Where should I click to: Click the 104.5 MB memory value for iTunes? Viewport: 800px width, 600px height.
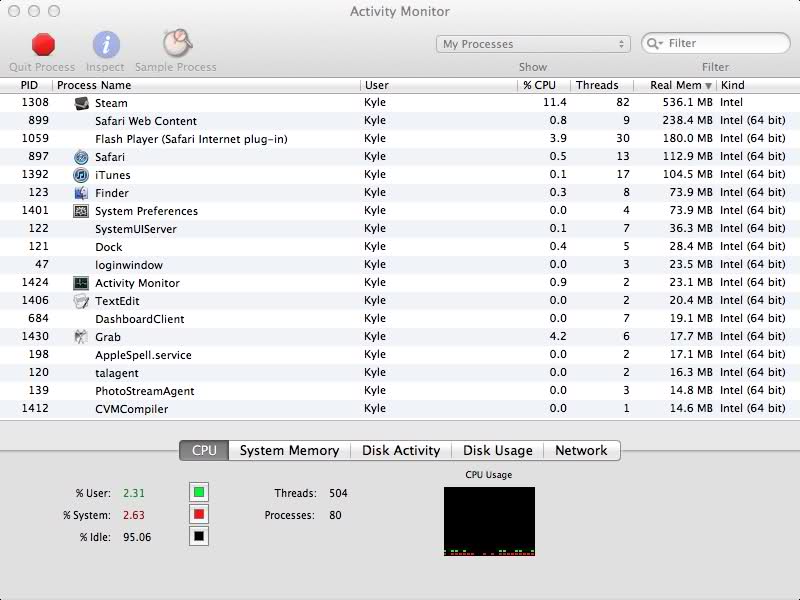pos(687,174)
